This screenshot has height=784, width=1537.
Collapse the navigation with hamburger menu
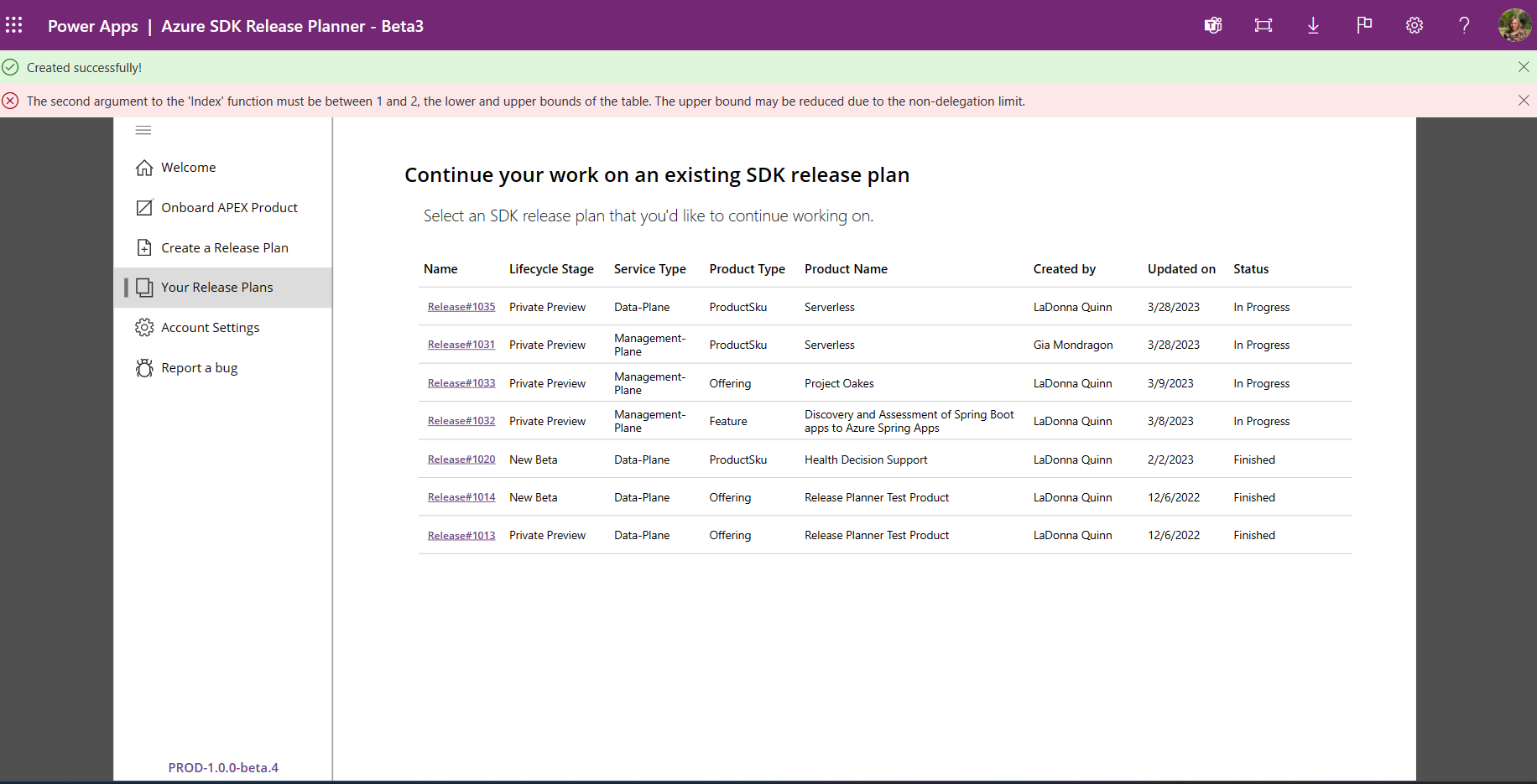(x=143, y=130)
